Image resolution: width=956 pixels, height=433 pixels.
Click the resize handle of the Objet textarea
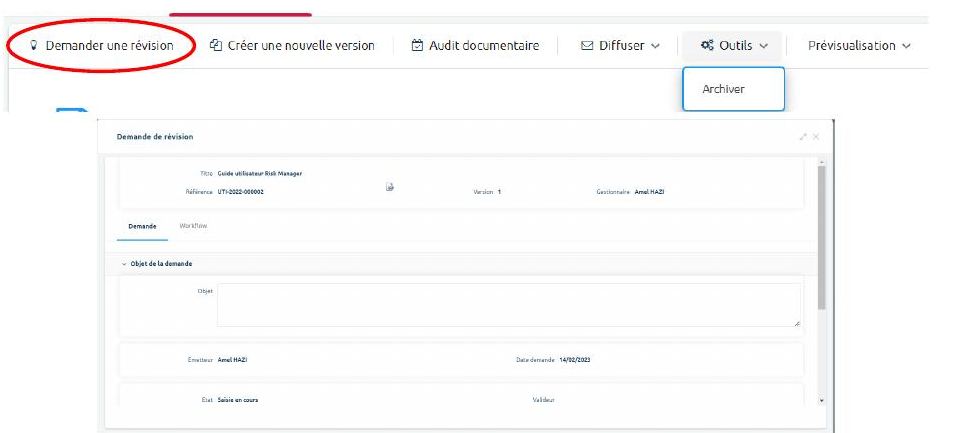[797, 323]
